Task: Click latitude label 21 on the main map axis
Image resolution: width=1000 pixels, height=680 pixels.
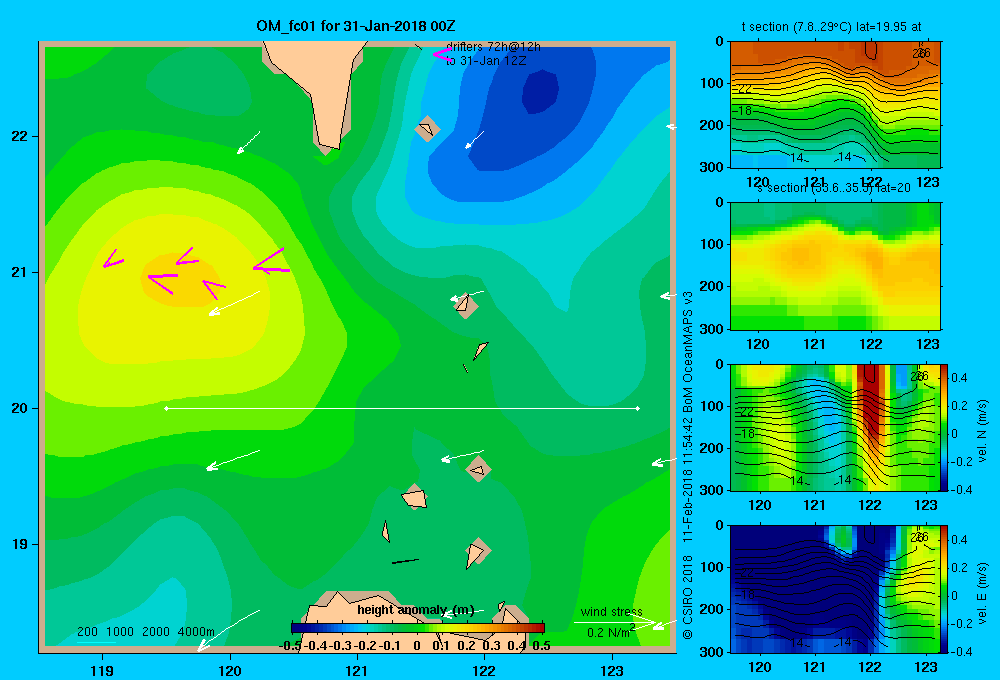Action: pyautogui.click(x=20, y=272)
